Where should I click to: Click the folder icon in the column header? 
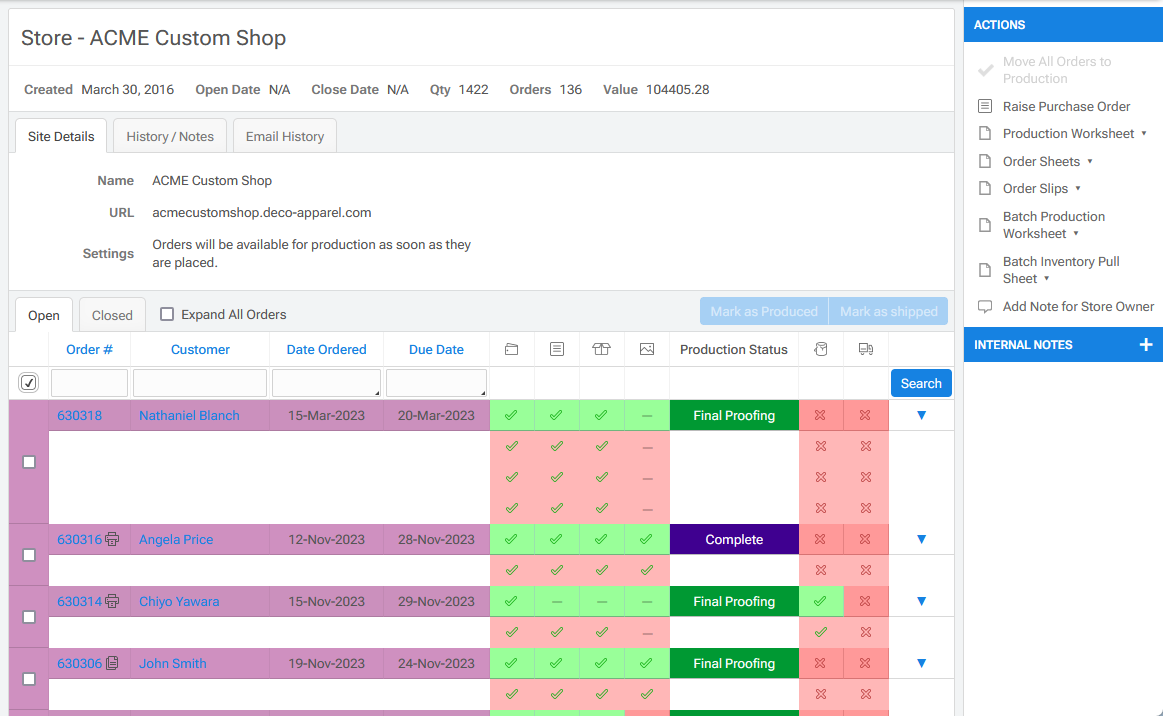point(511,349)
